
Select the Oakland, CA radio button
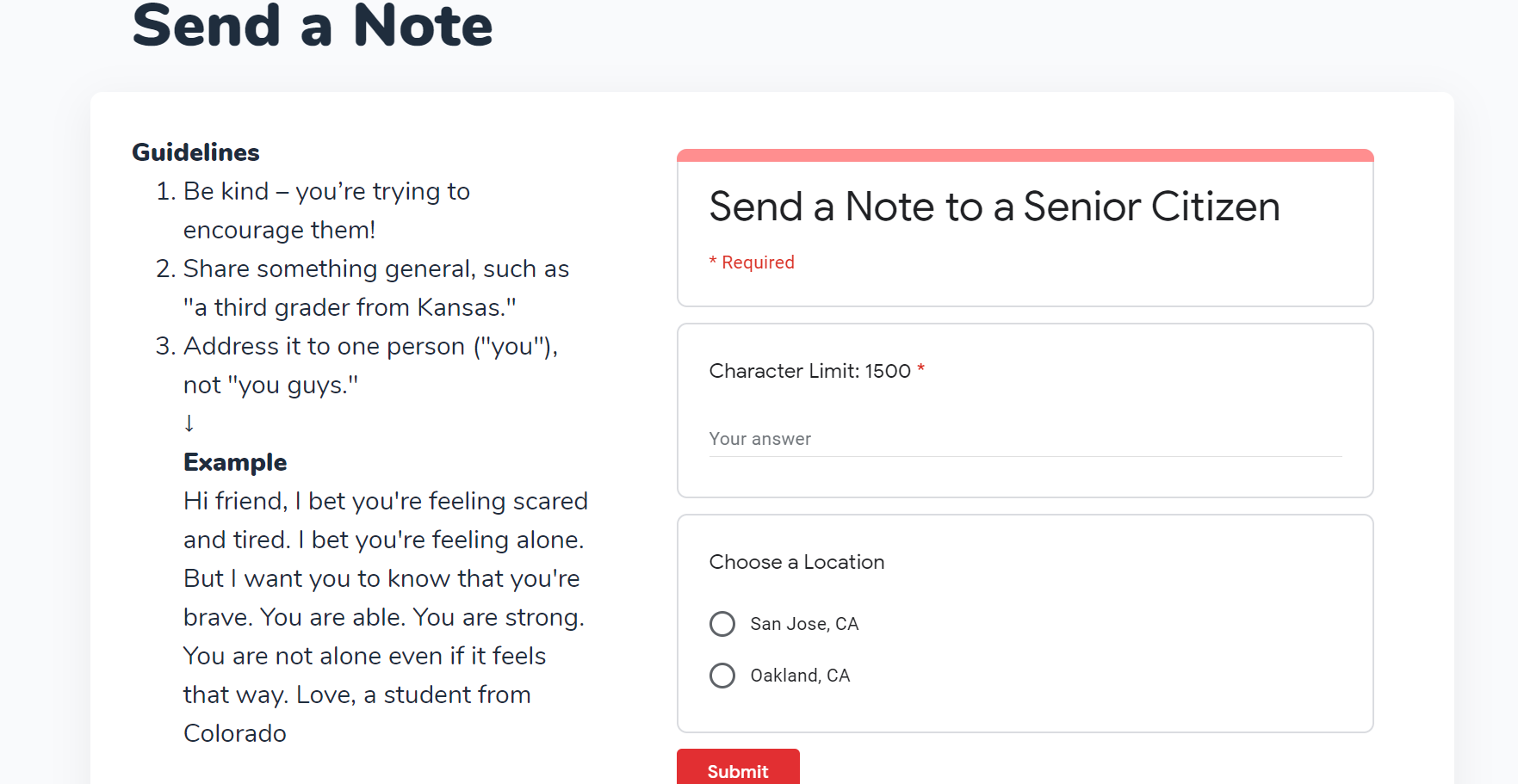click(x=722, y=676)
